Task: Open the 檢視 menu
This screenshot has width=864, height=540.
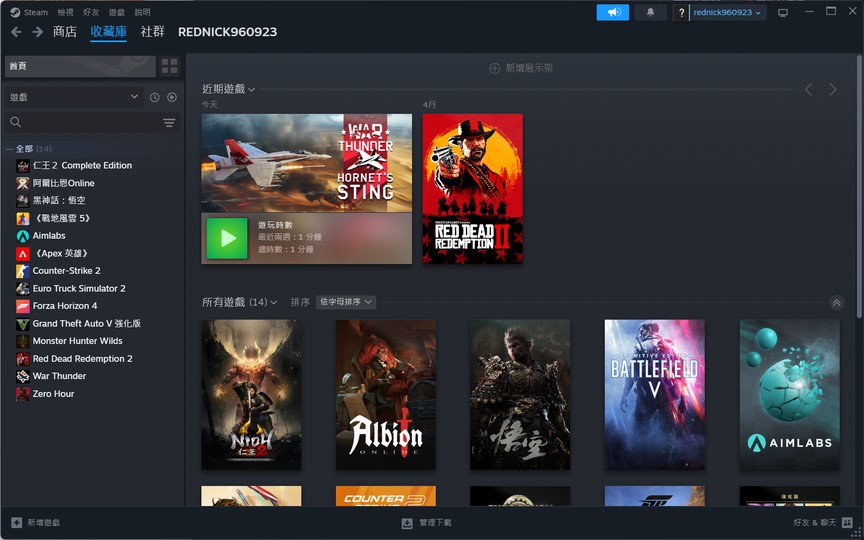Action: (66, 12)
